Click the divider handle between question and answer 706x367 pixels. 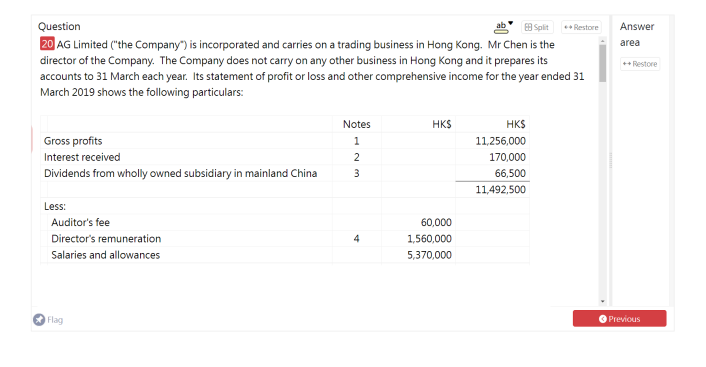click(611, 160)
